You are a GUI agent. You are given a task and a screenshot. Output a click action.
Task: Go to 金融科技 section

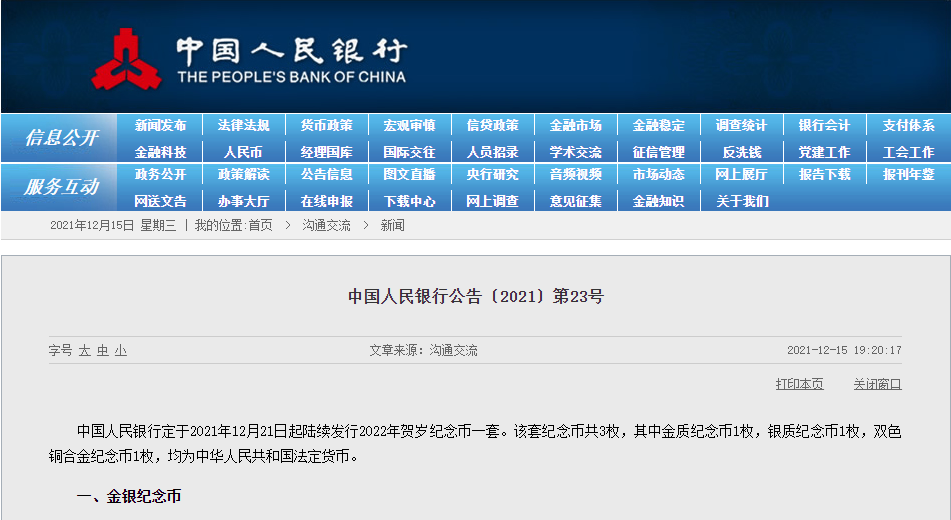point(160,152)
